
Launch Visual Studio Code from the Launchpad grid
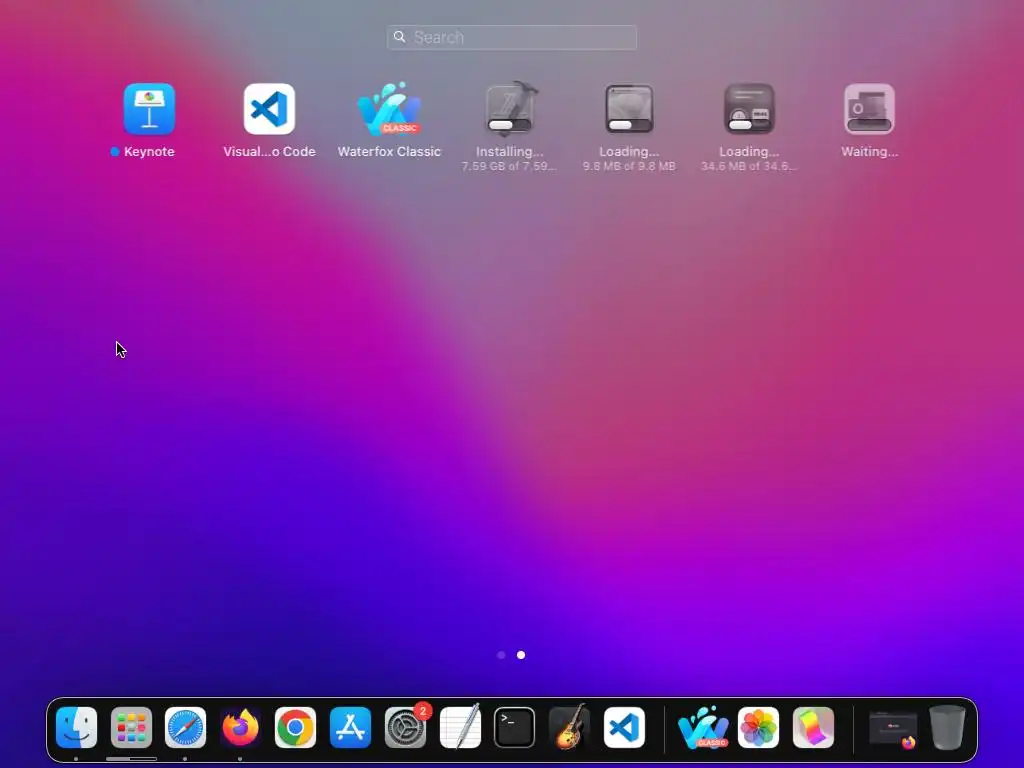point(269,109)
